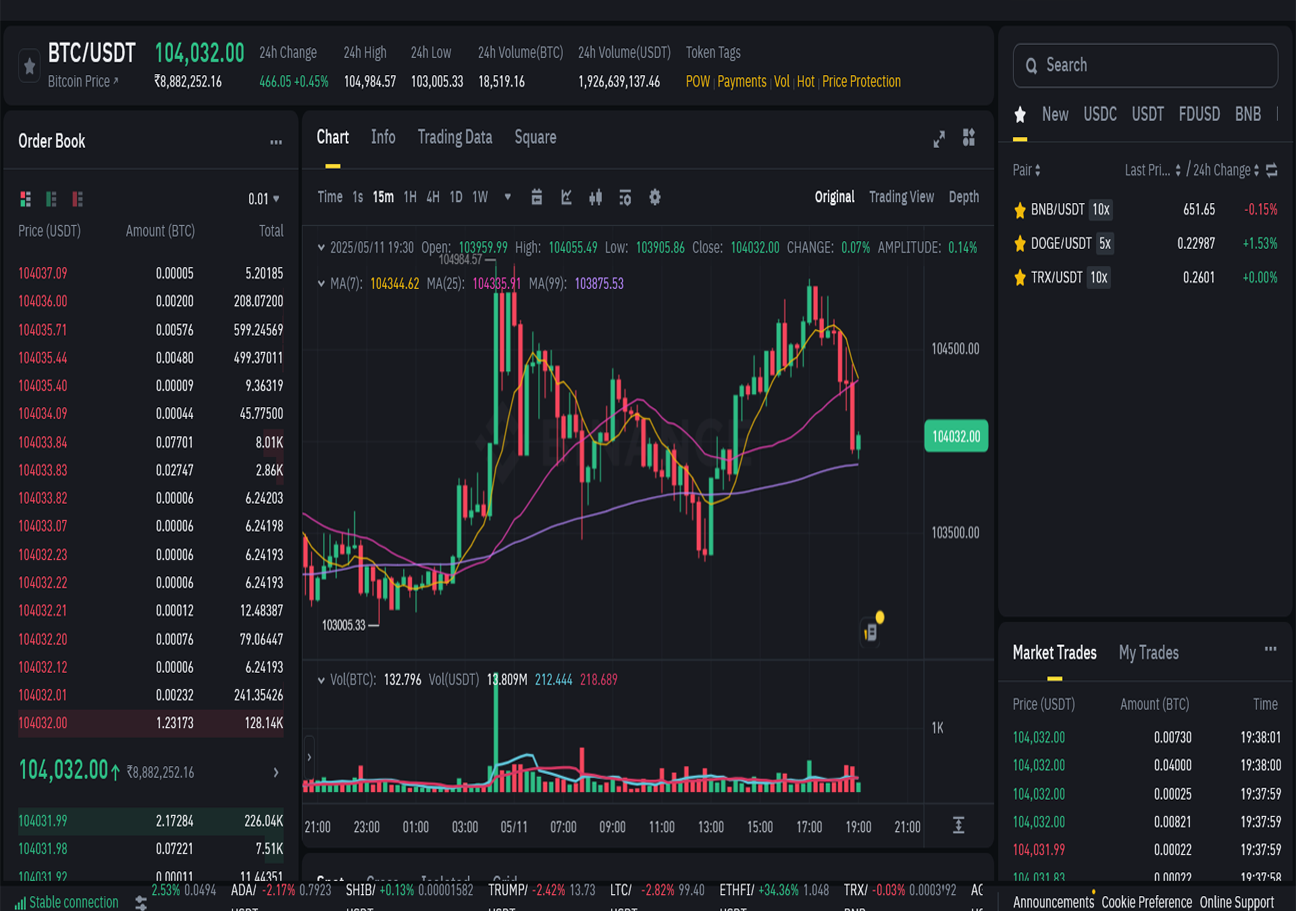Image resolution: width=1296 pixels, height=911 pixels.
Task: Open Order Book more options menu
Action: point(276,142)
